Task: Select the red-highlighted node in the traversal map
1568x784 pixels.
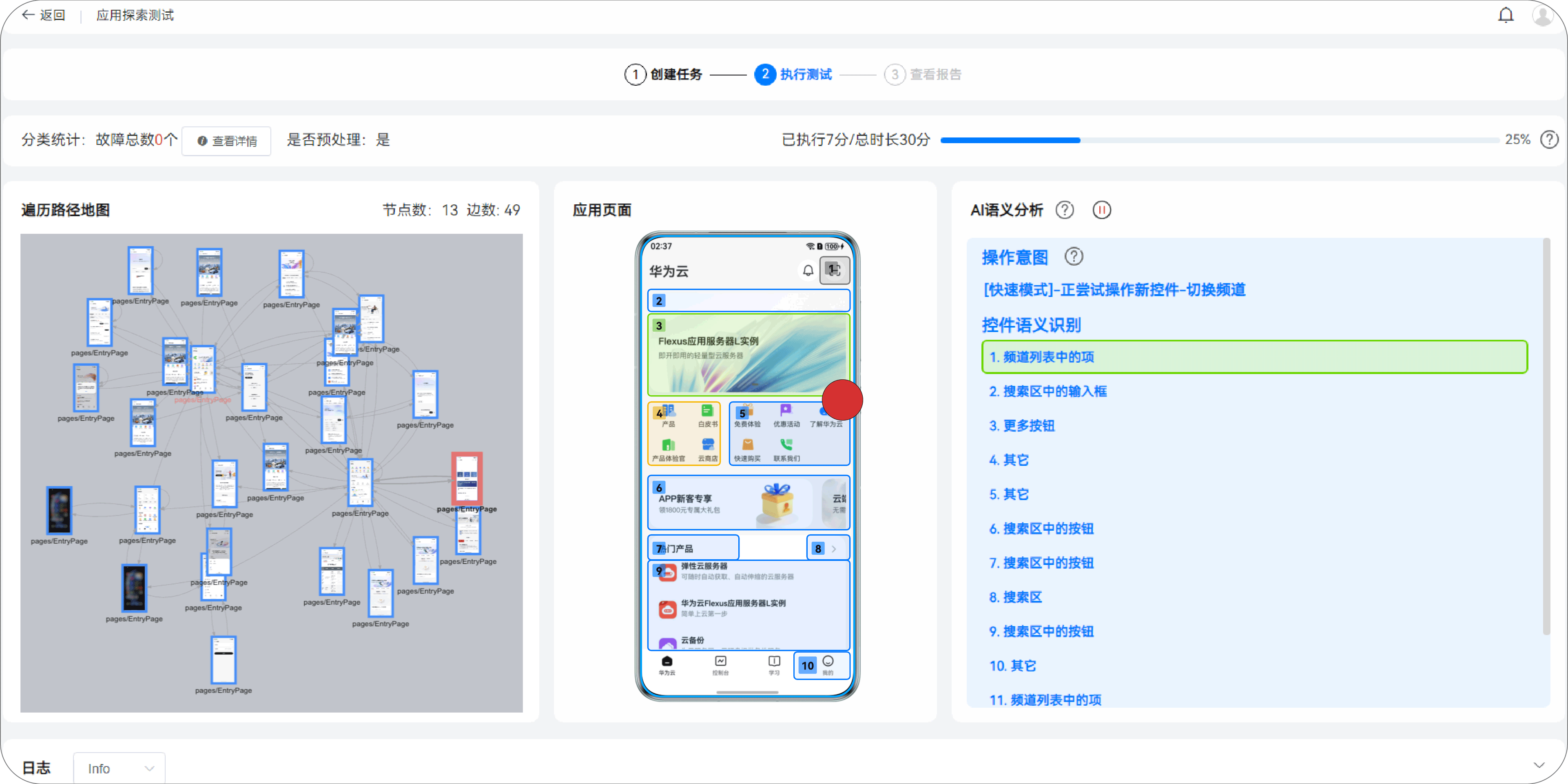Action: point(467,478)
